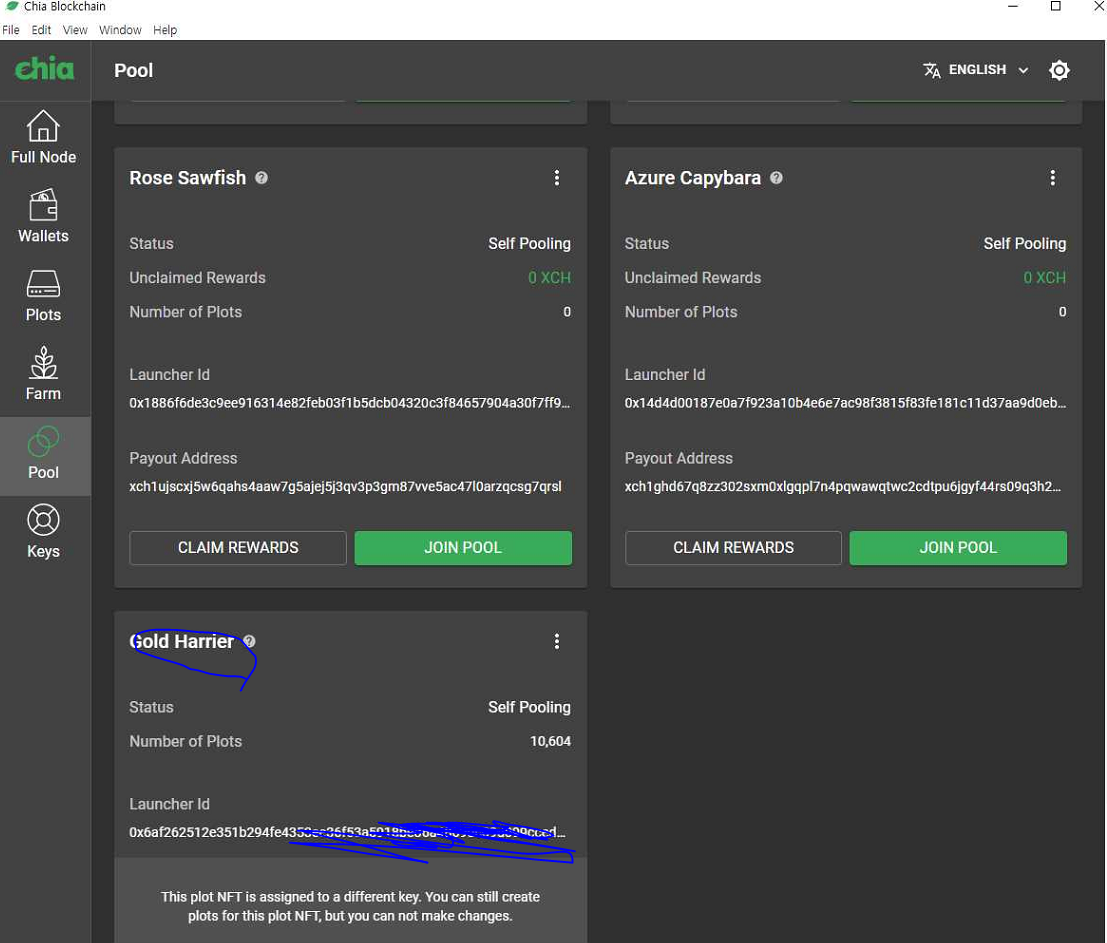Click Azure Capybara unclaimed rewards 0 XCH

[x=1045, y=277]
